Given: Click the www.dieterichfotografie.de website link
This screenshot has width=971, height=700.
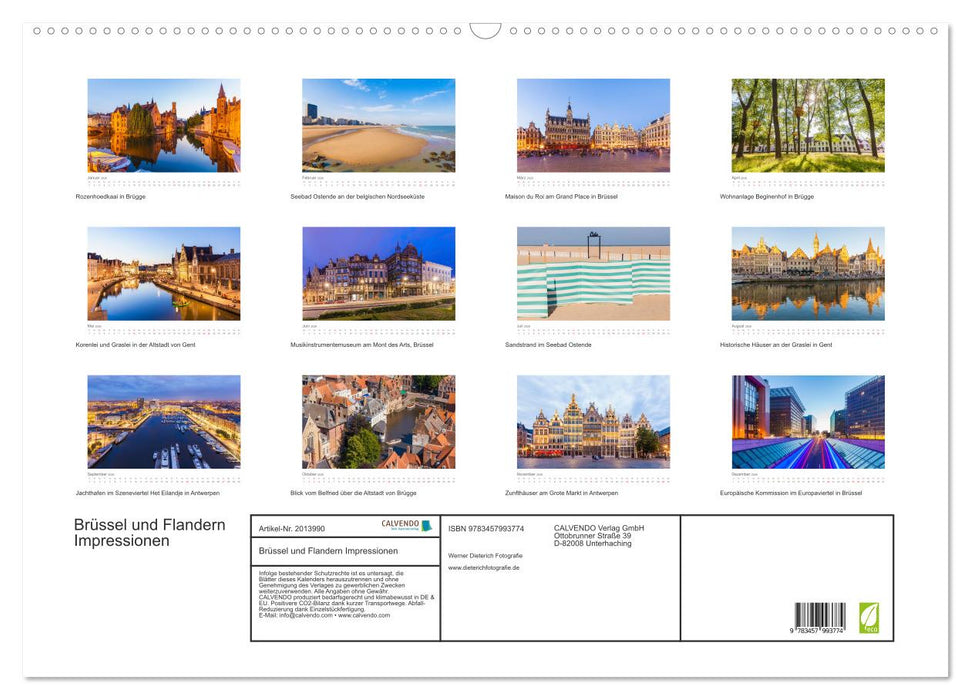Looking at the screenshot, I should click(x=484, y=567).
